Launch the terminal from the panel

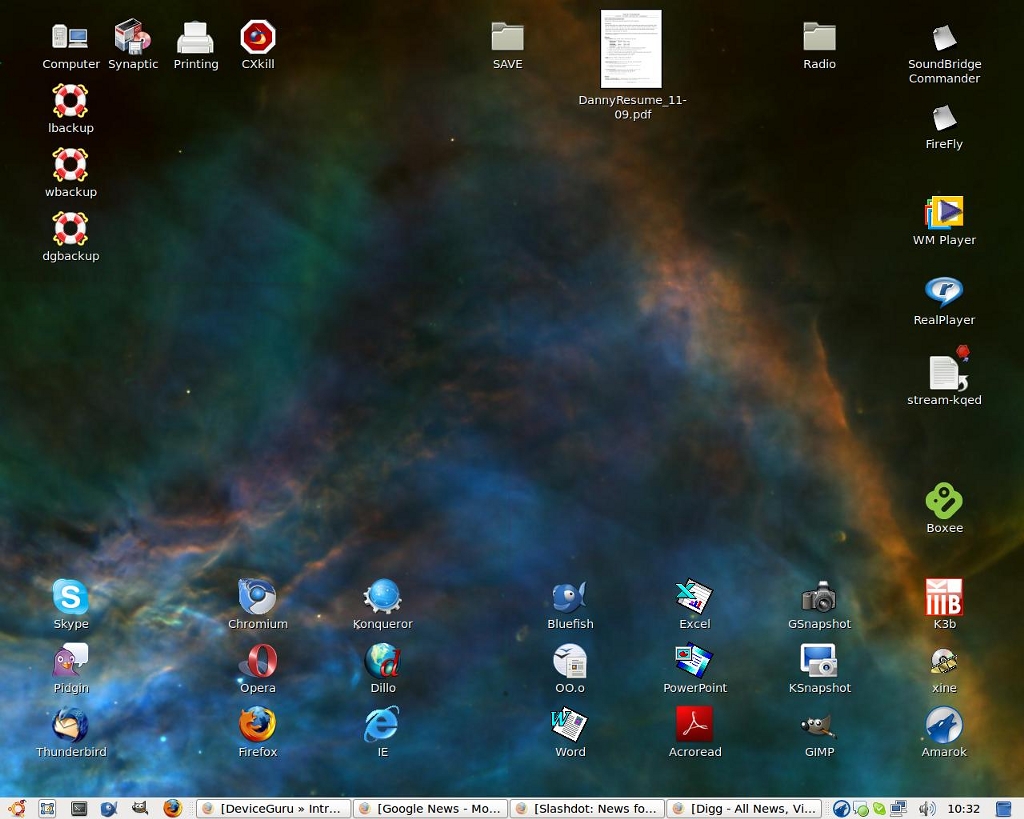click(x=79, y=809)
